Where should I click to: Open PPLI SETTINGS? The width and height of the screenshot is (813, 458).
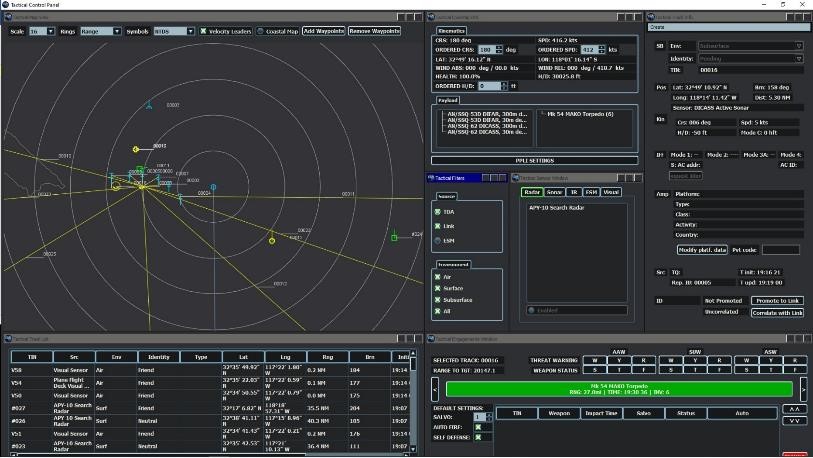click(x=535, y=161)
